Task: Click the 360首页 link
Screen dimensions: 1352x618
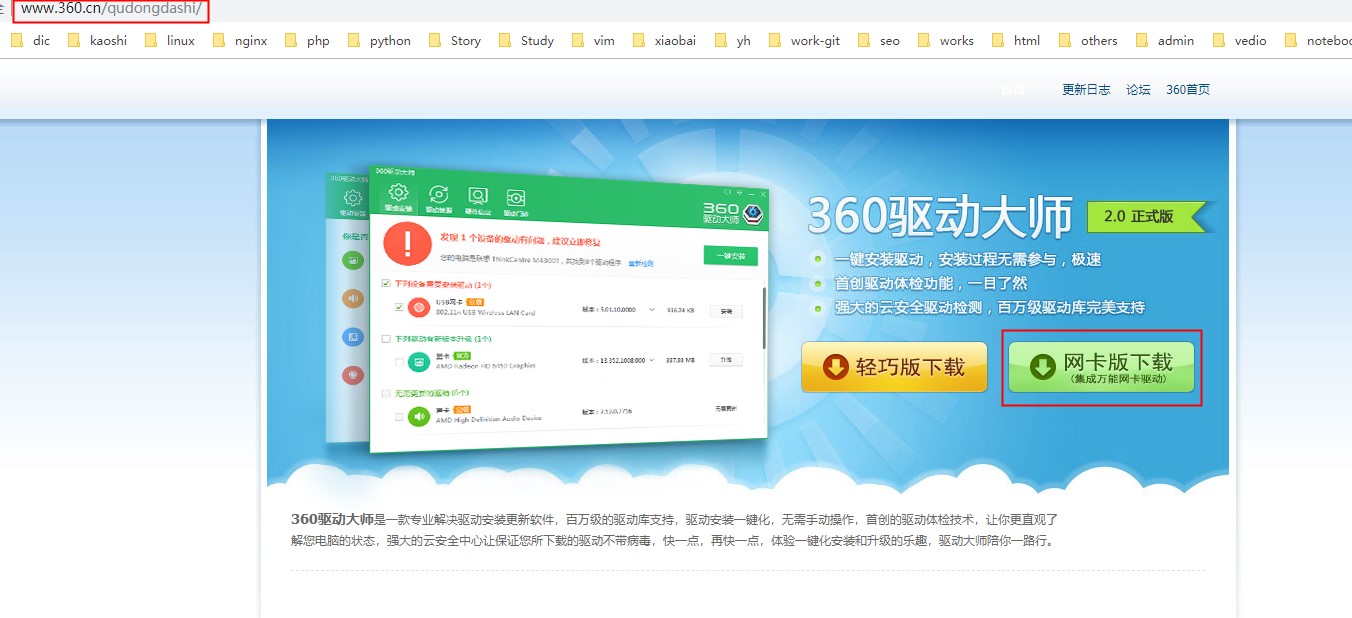Action: pyautogui.click(x=1188, y=90)
